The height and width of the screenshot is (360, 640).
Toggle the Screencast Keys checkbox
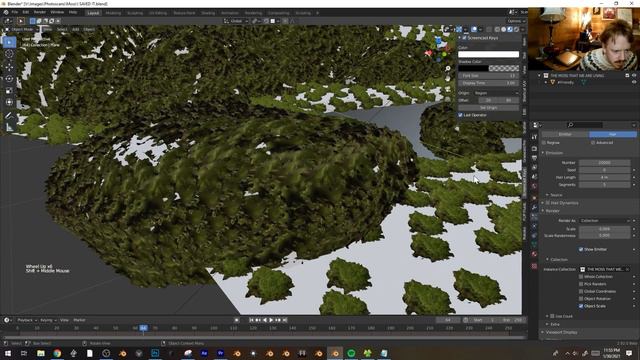click(x=464, y=38)
